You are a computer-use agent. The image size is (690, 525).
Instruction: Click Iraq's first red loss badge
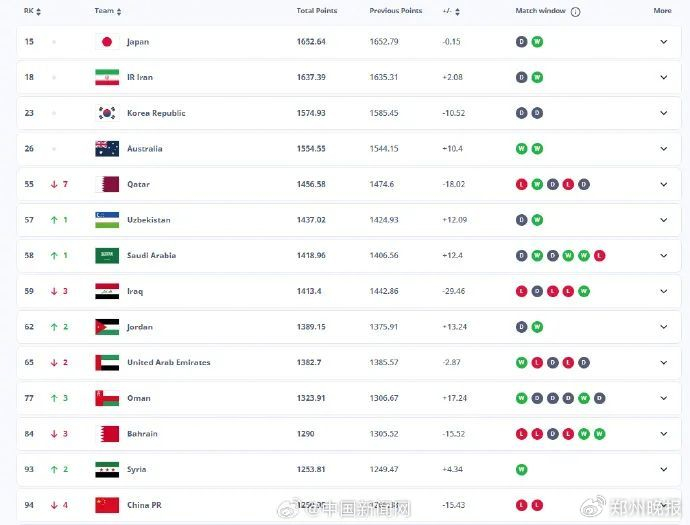click(521, 291)
